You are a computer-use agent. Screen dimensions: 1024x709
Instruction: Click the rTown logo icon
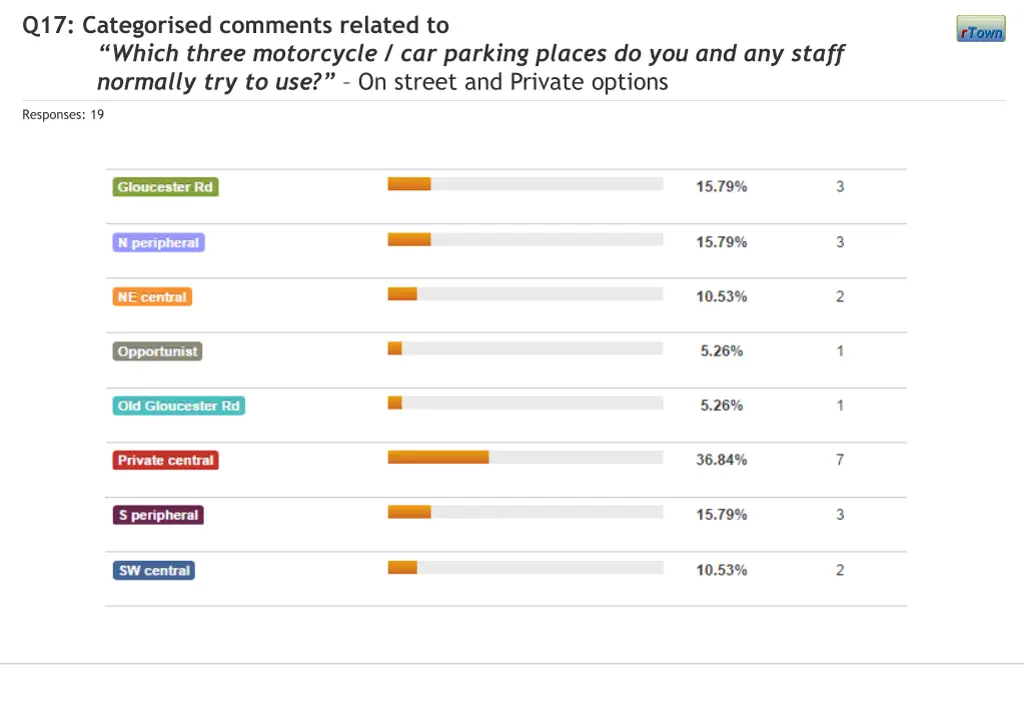coord(980,30)
